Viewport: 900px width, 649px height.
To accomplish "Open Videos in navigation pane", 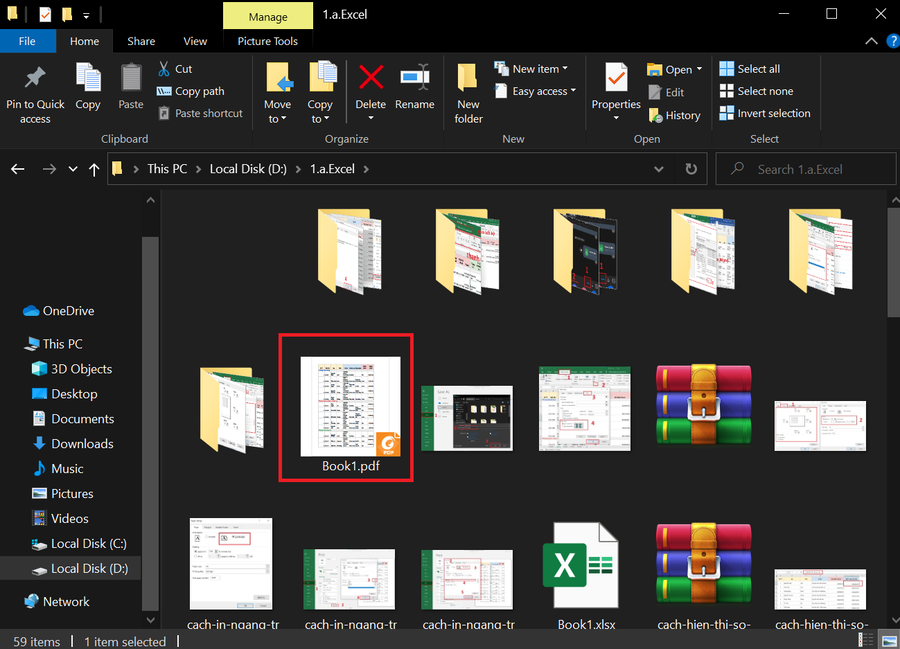I will pyautogui.click(x=60, y=519).
